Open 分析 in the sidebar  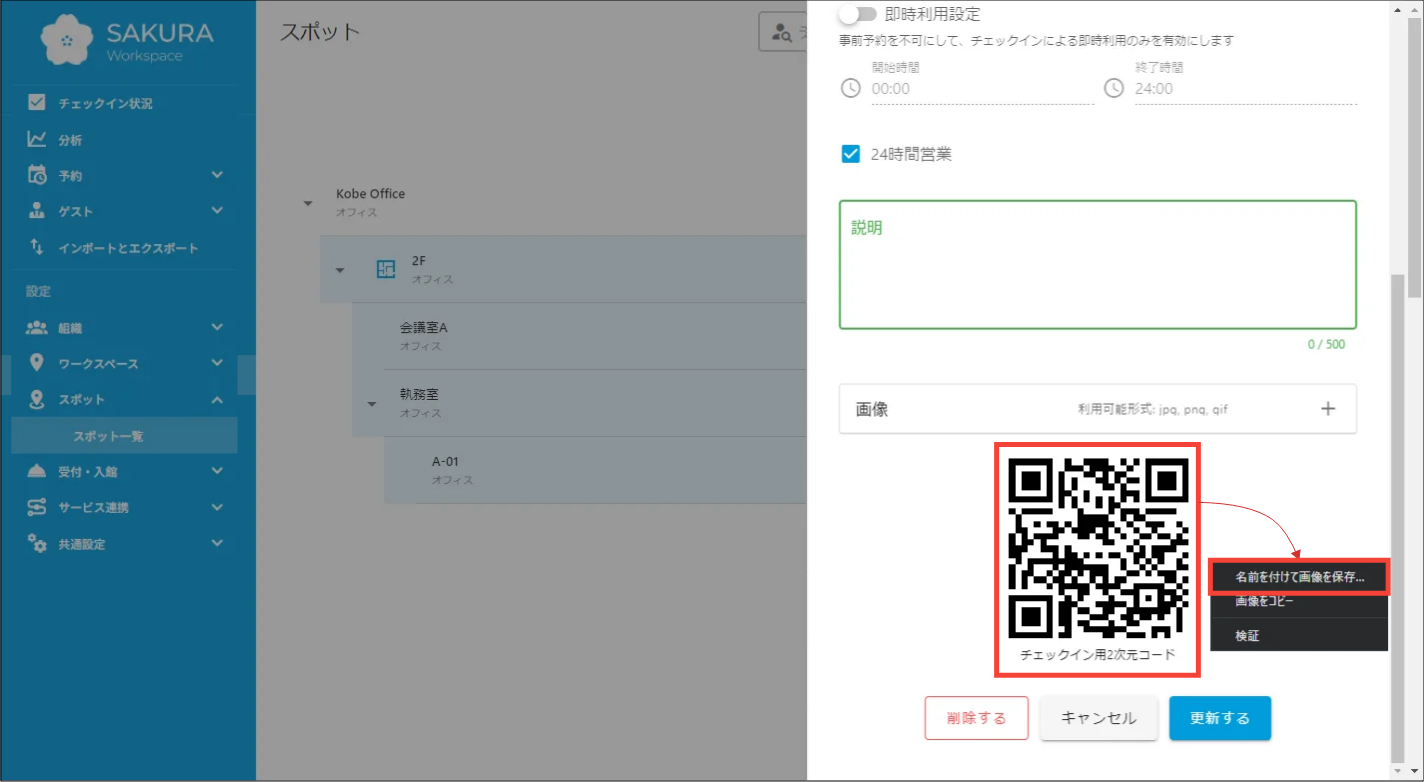70,140
